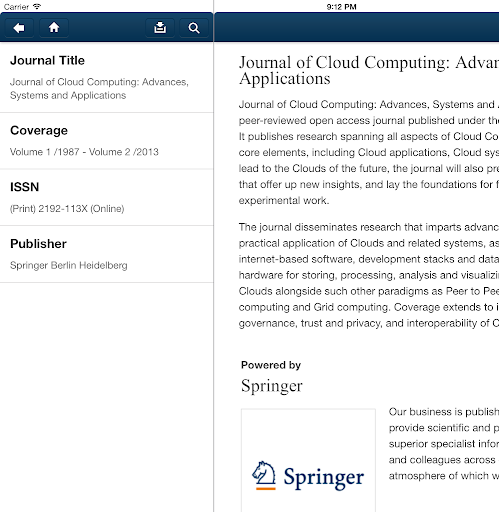Tap the download/save icon in toolbar
Screen dimensions: 499x512
(x=160, y=28)
